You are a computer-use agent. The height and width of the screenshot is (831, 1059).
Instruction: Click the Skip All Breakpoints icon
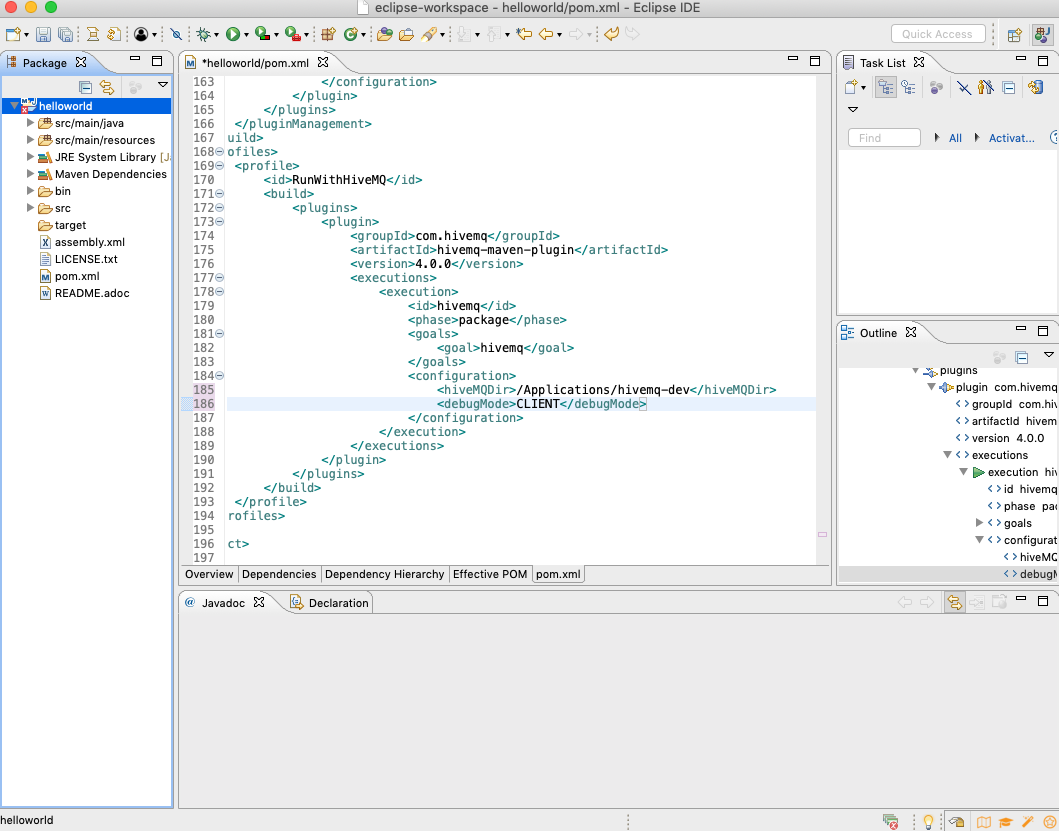coord(176,34)
